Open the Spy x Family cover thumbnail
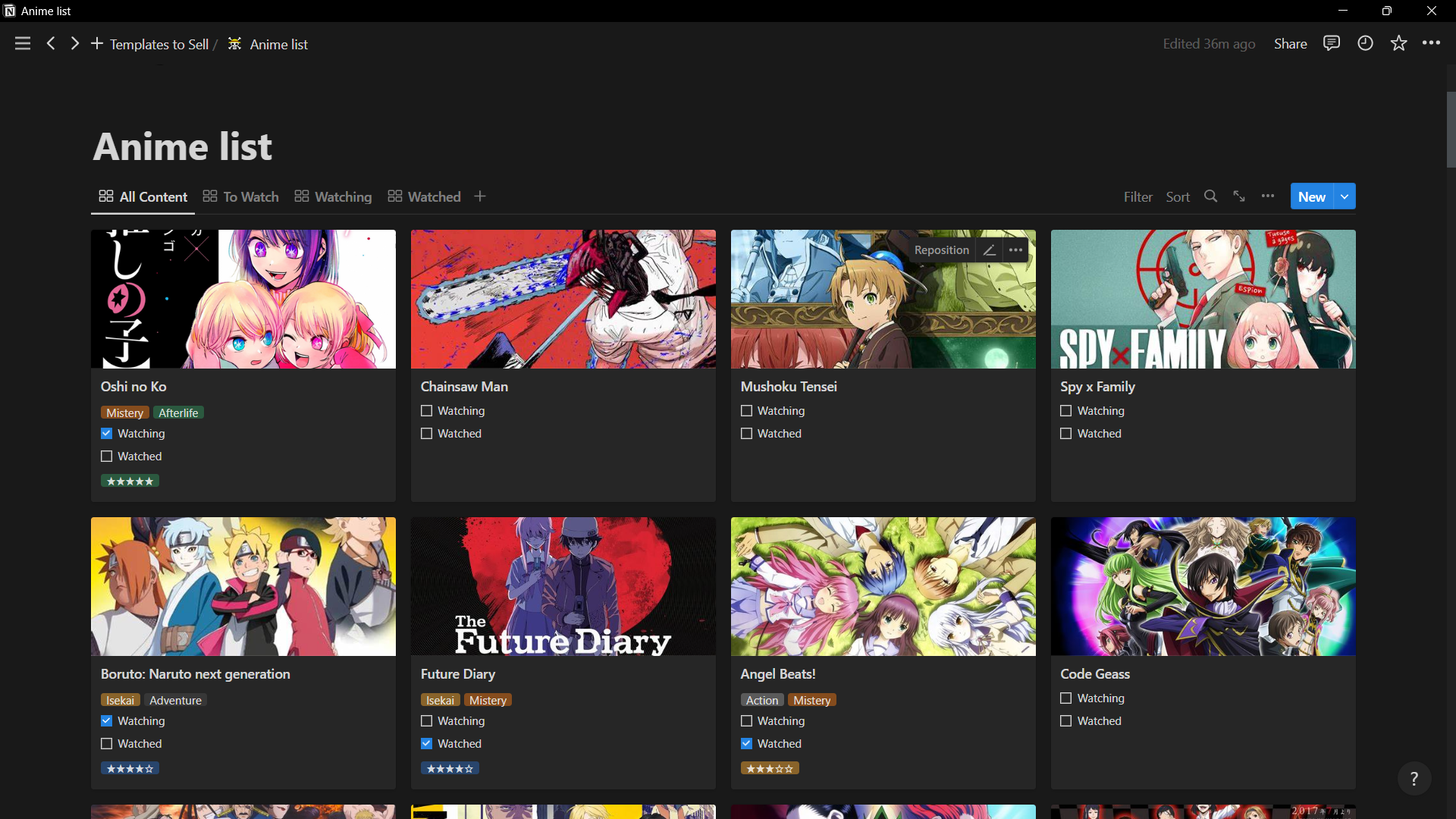Viewport: 1456px width, 819px height. coord(1203,299)
